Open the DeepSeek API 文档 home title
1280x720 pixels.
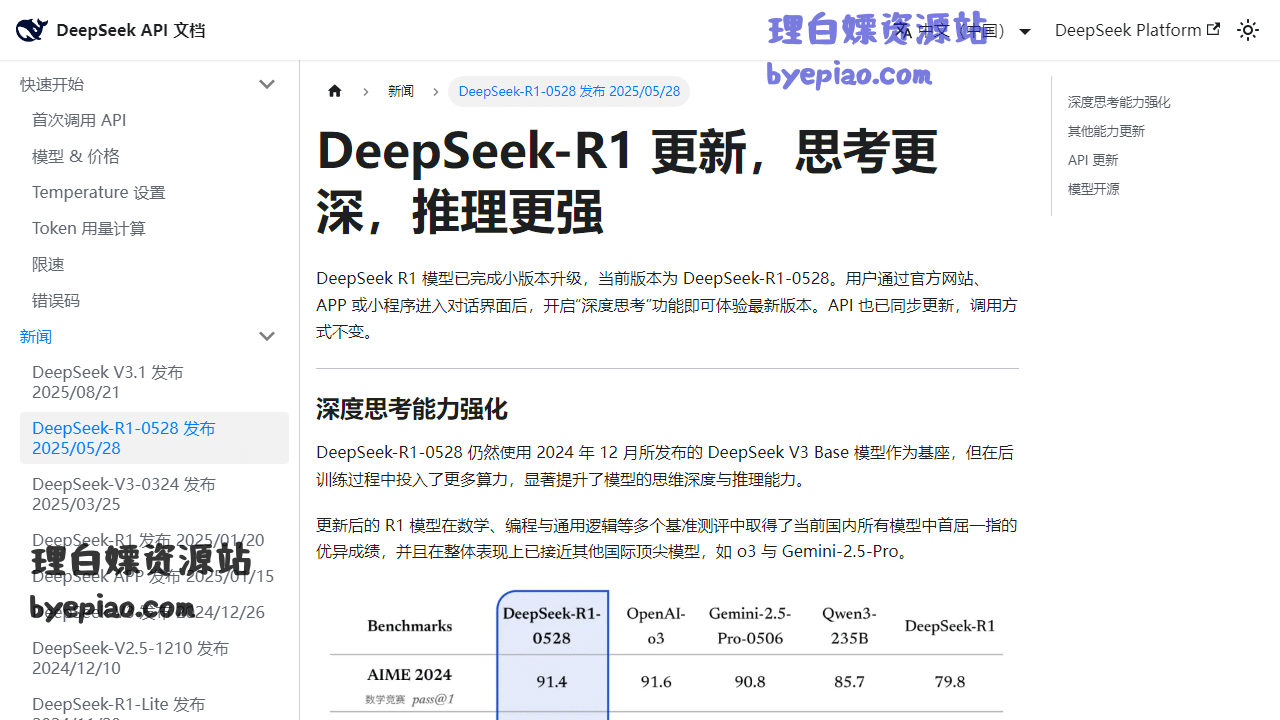[131, 30]
